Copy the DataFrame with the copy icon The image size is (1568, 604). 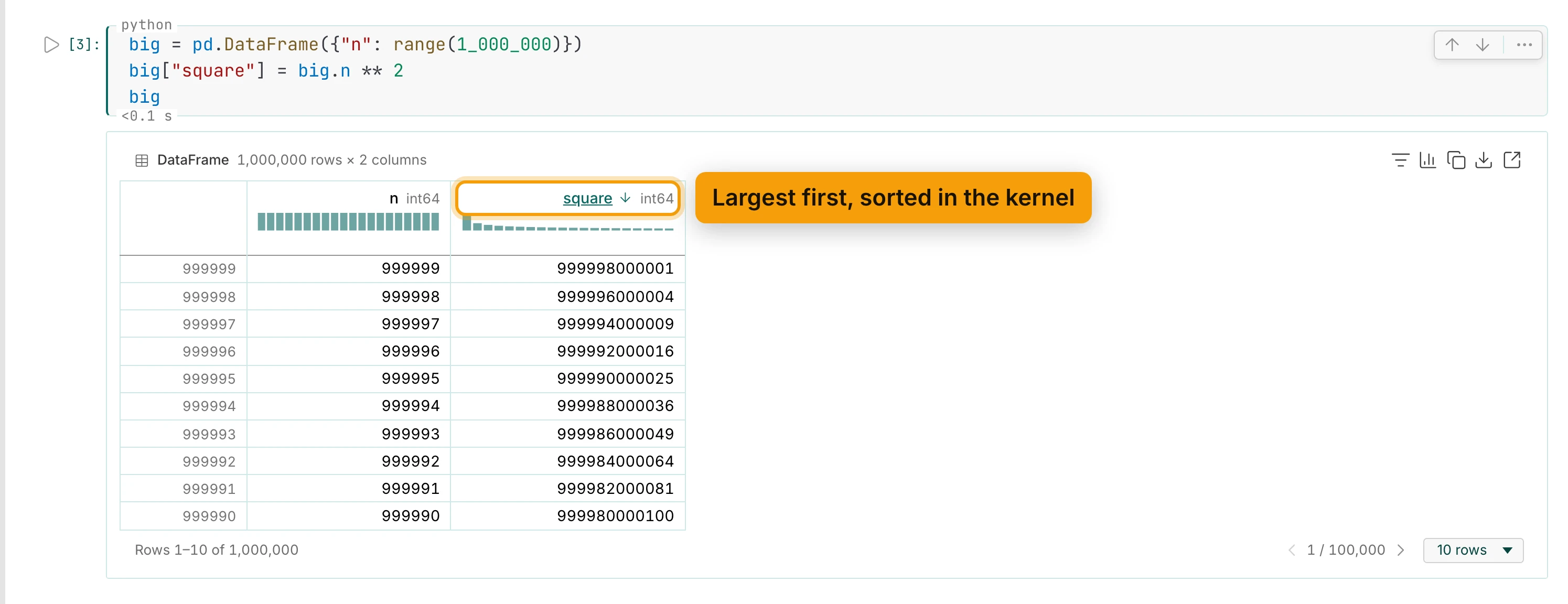tap(1456, 160)
